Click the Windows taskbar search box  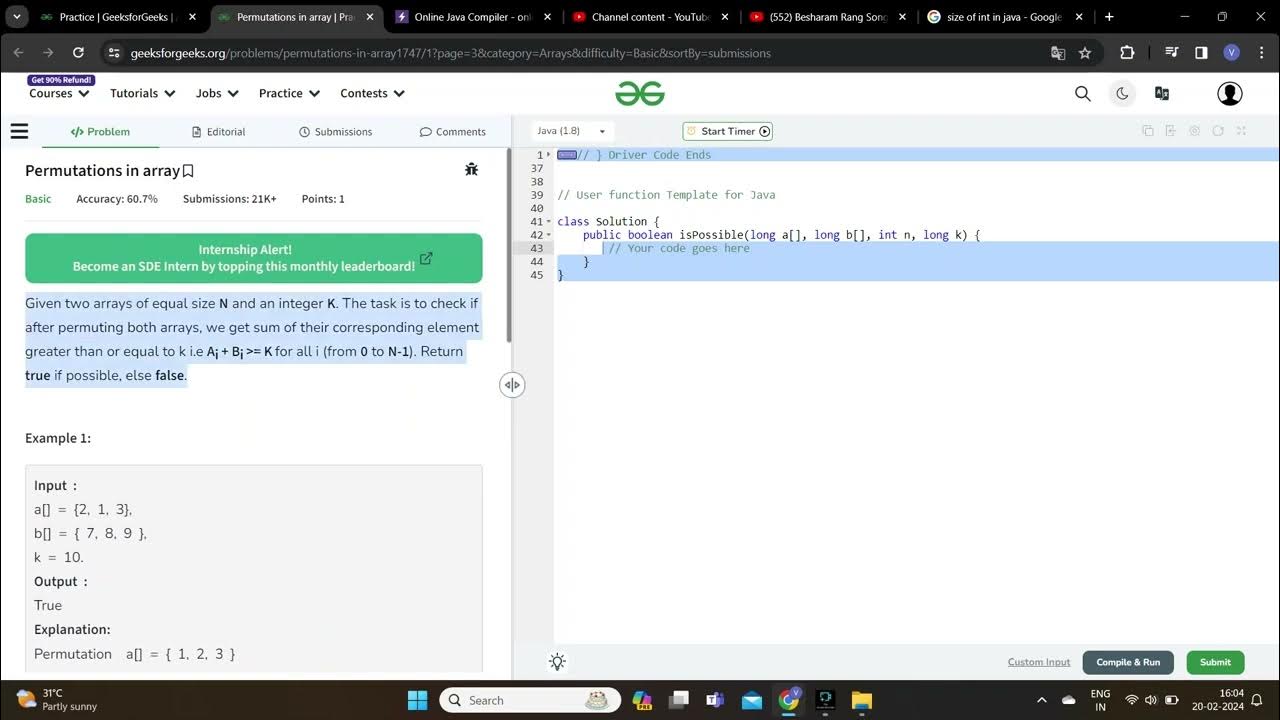529,700
